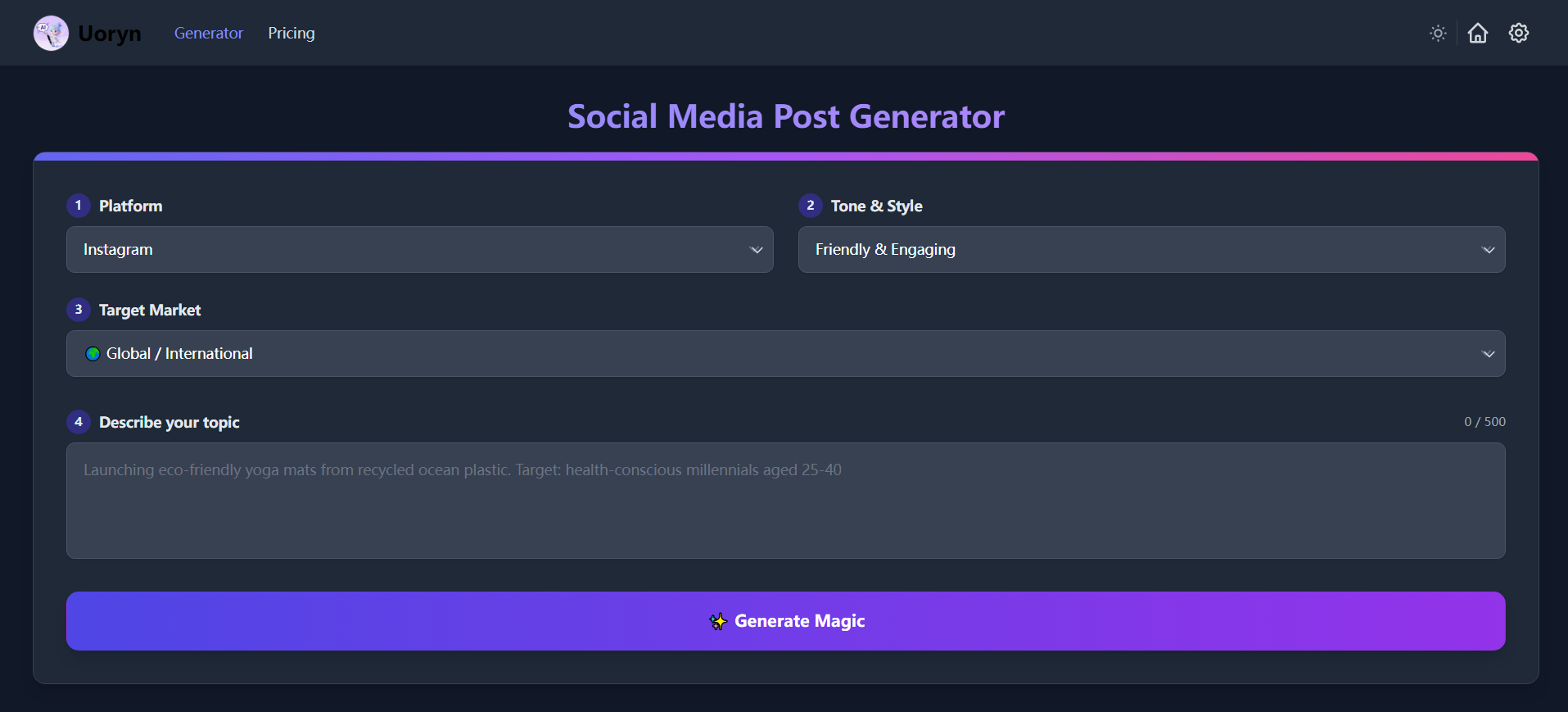Screen dimensions: 1568x712
Task: Click the green globe indicator beside Global / International
Action: pos(93,353)
